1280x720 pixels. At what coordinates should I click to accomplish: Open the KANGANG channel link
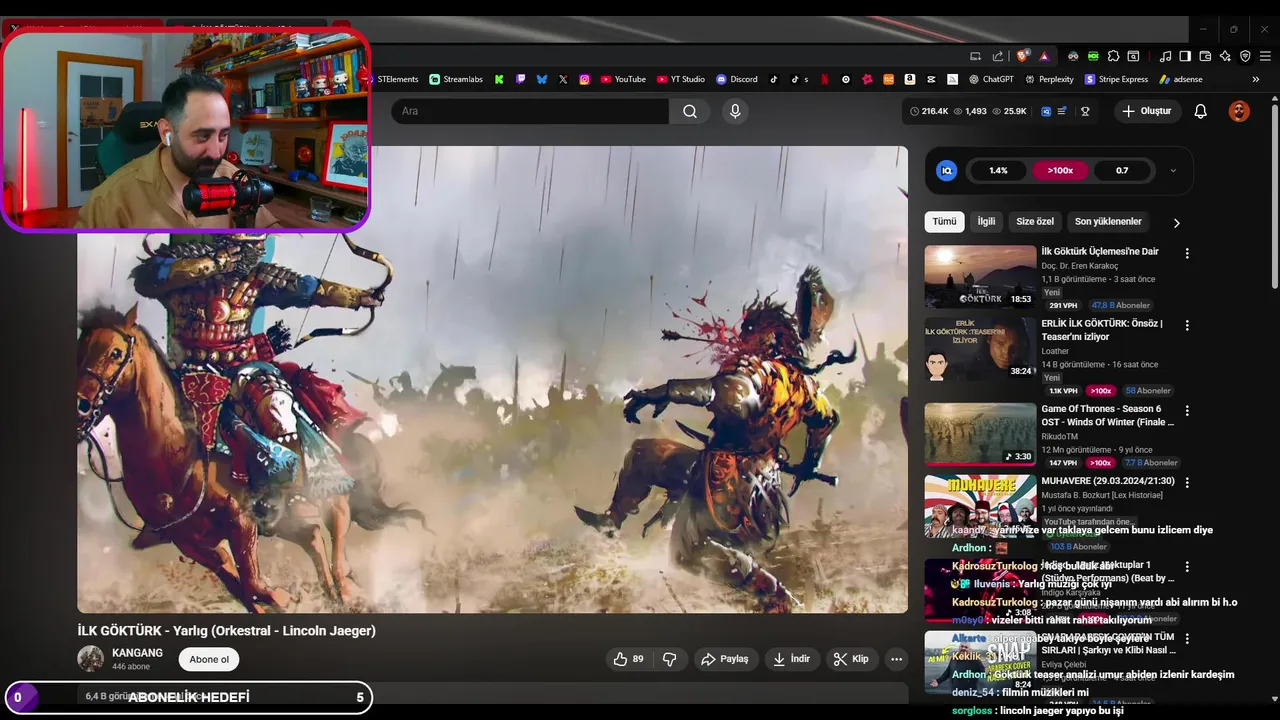[x=137, y=653]
